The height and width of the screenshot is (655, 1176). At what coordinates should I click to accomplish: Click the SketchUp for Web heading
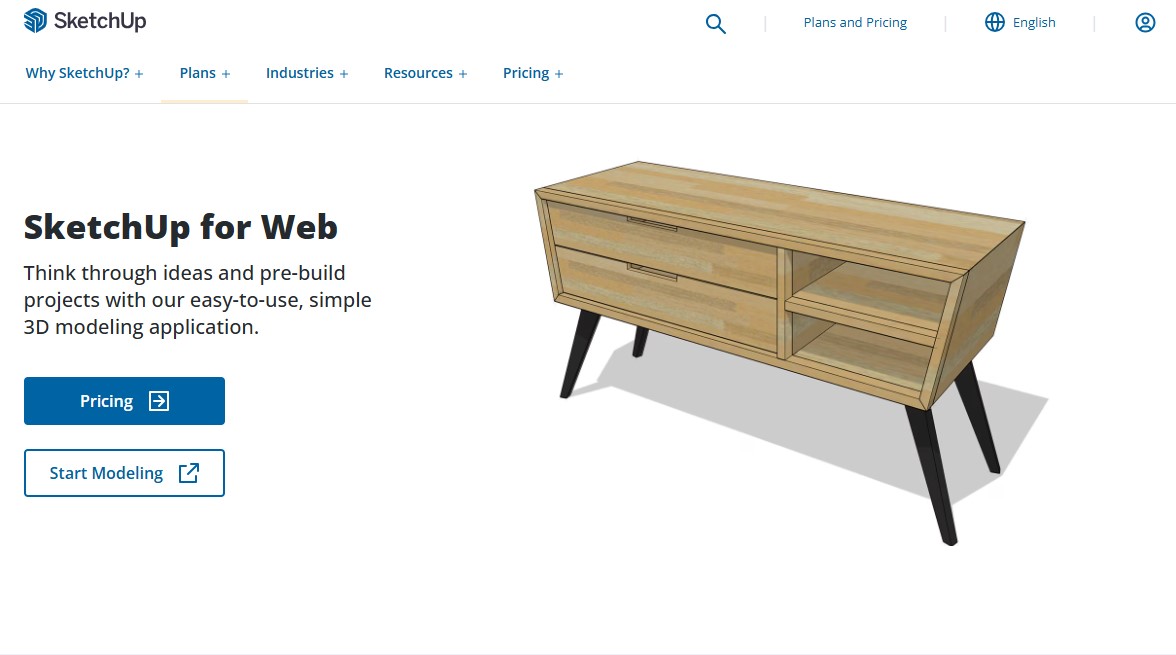tap(181, 227)
